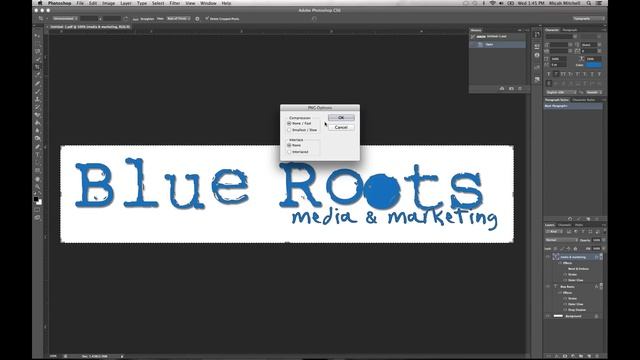This screenshot has width=640, height=360.
Task: Click the foreground color swatch
Action: (36, 199)
